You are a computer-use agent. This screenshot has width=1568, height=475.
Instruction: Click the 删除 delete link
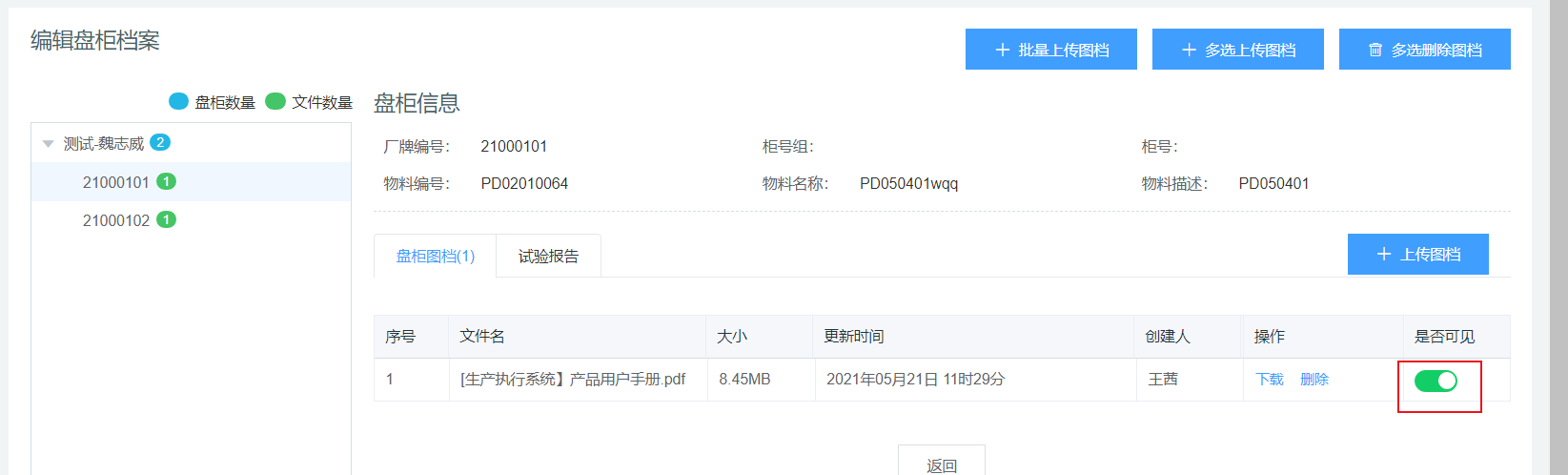point(1313,380)
